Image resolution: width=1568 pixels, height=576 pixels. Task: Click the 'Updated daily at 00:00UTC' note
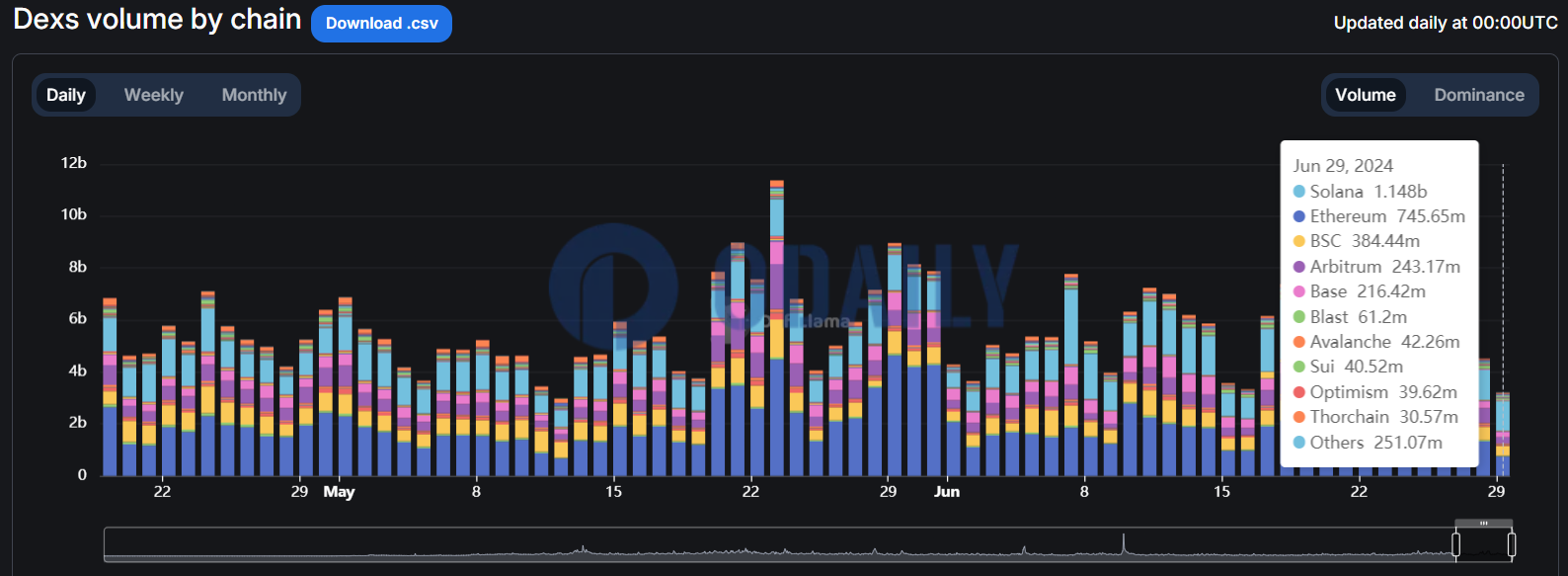[x=1446, y=23]
